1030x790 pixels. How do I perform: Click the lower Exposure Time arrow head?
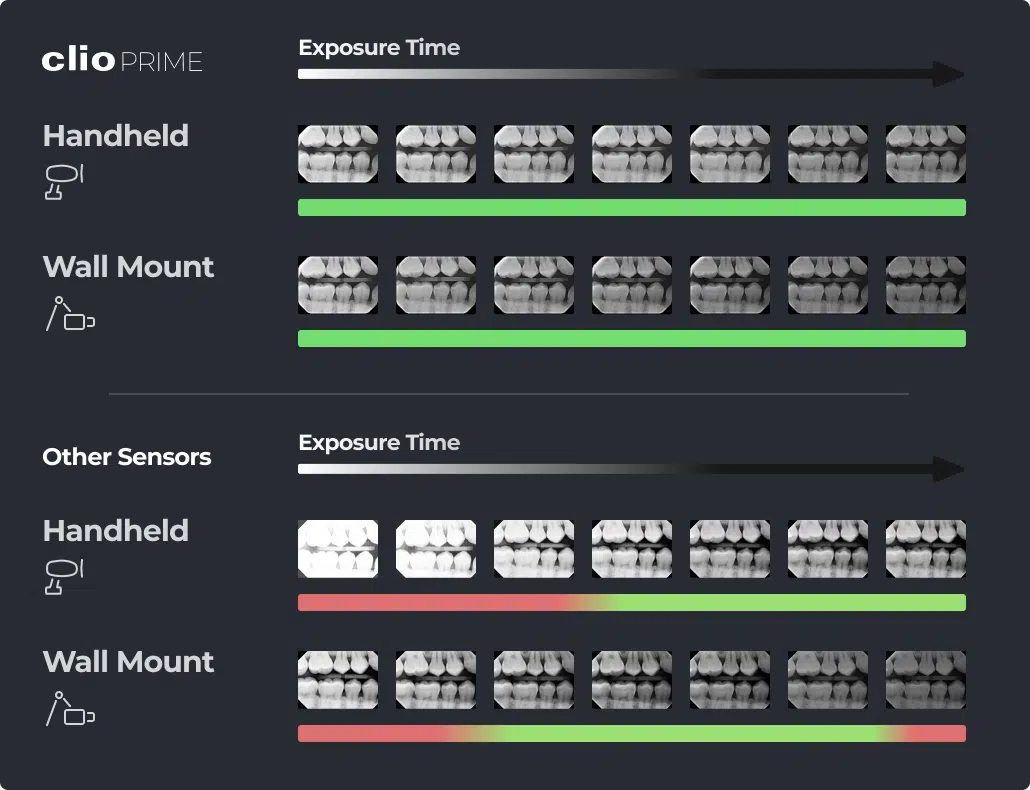coord(947,469)
